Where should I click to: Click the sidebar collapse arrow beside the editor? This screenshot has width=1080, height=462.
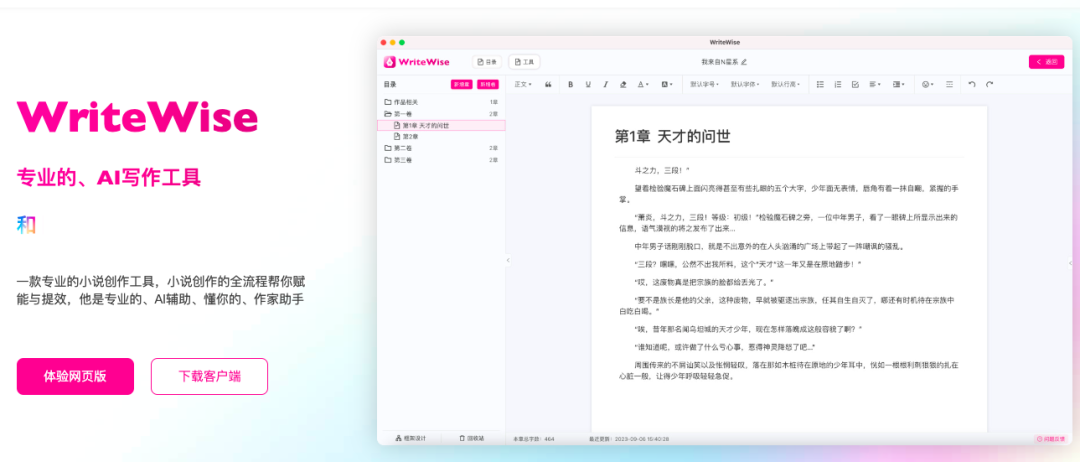(x=508, y=260)
